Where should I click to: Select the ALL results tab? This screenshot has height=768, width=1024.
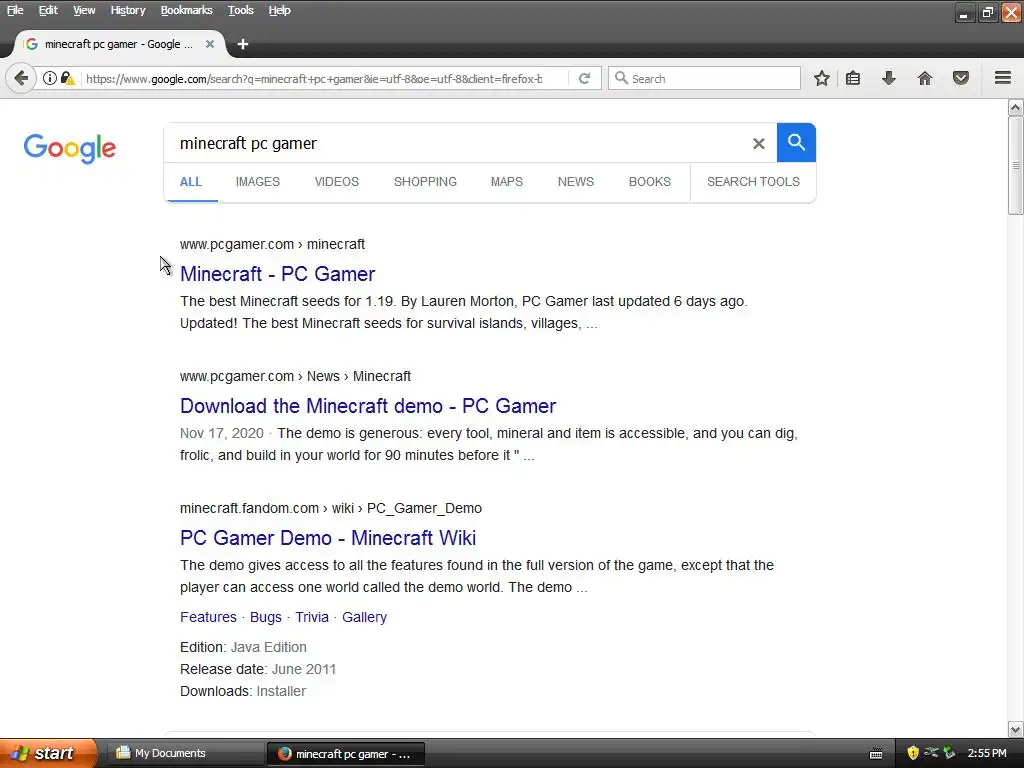click(x=191, y=182)
